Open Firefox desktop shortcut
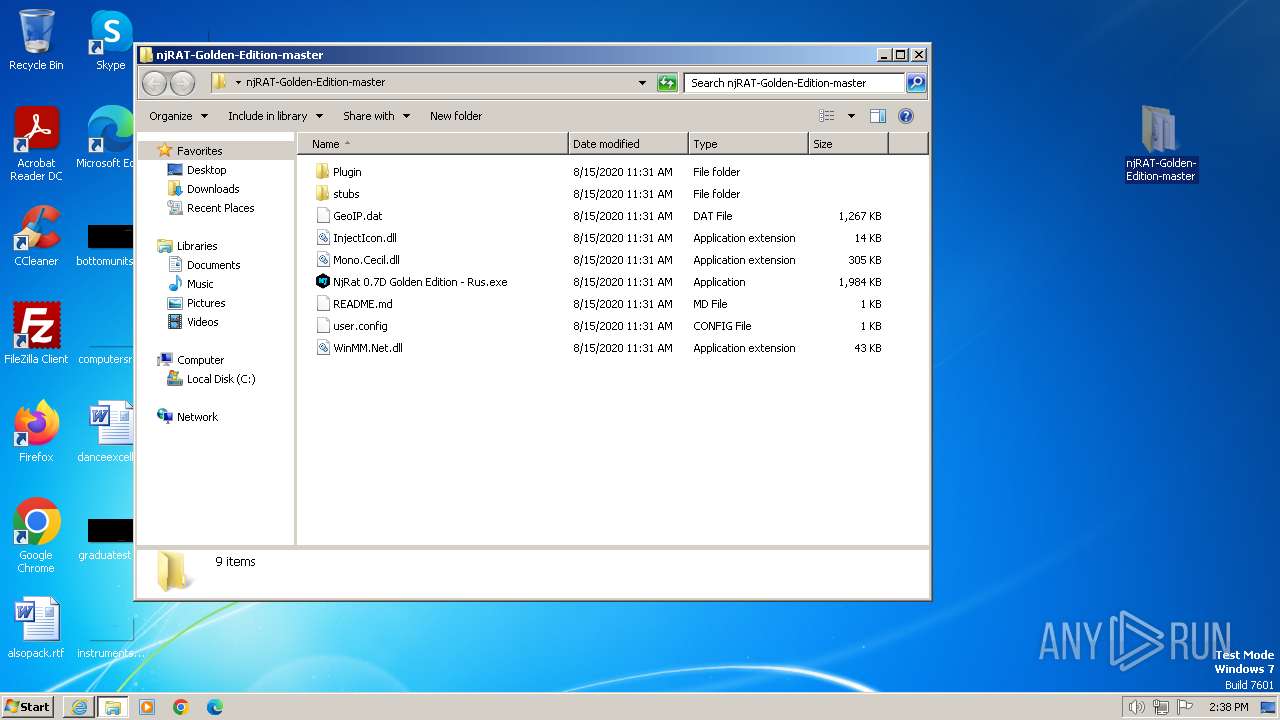The image size is (1280, 720). coord(36,431)
